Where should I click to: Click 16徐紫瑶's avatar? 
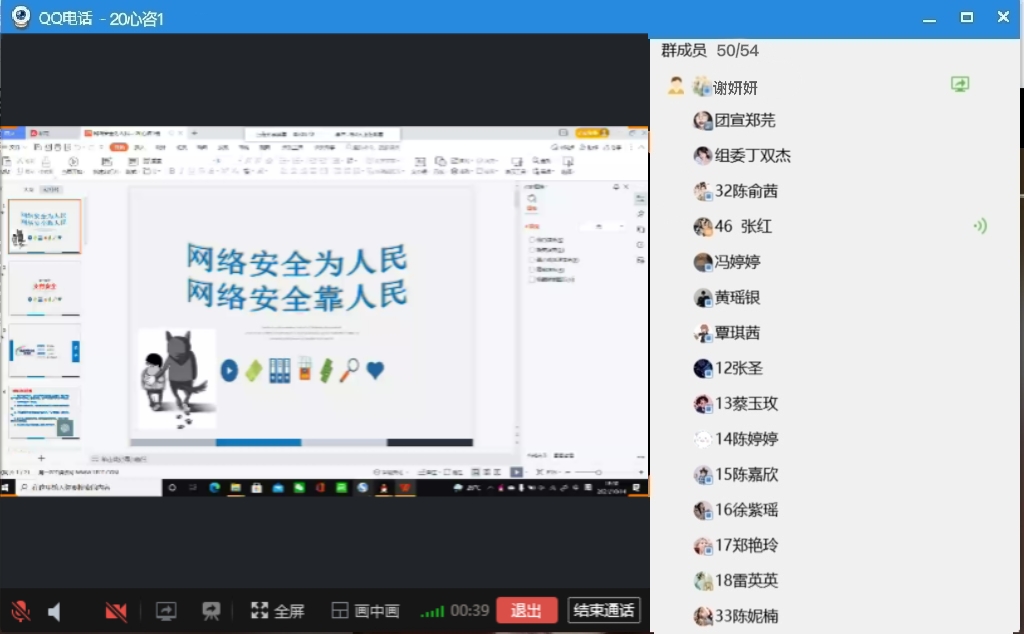[703, 510]
